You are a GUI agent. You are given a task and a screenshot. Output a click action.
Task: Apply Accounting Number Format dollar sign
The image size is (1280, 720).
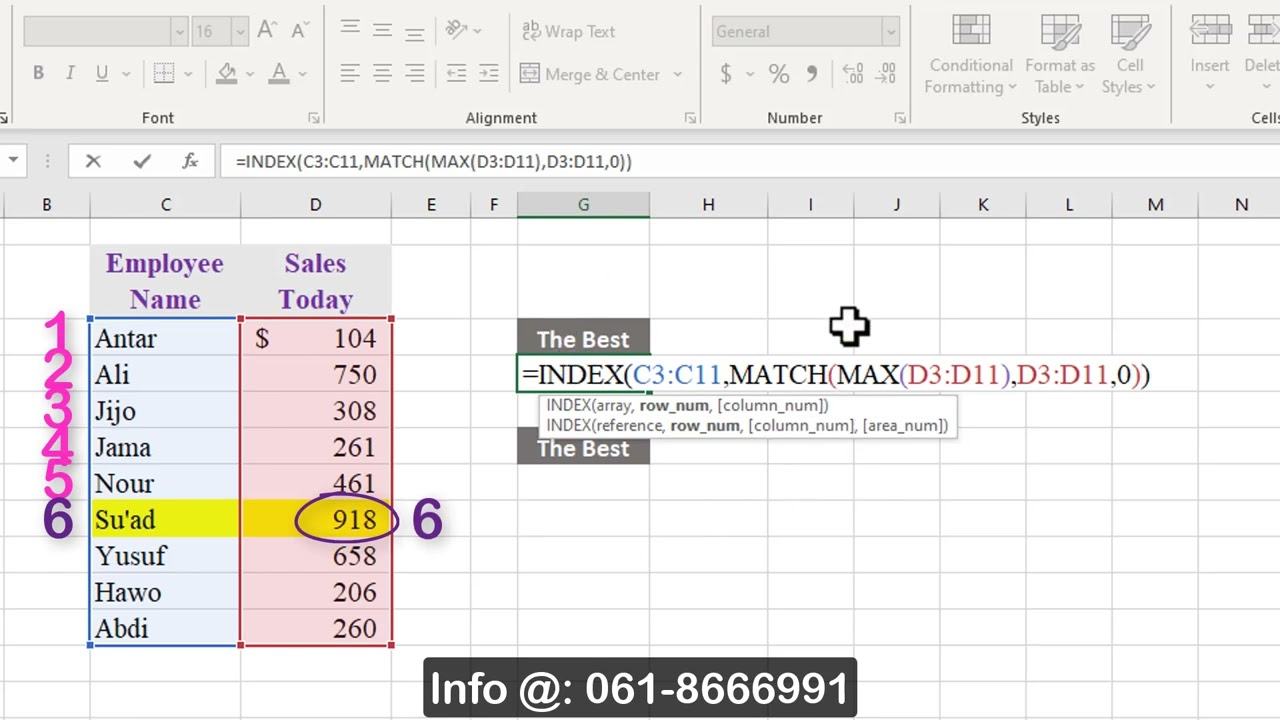[726, 74]
